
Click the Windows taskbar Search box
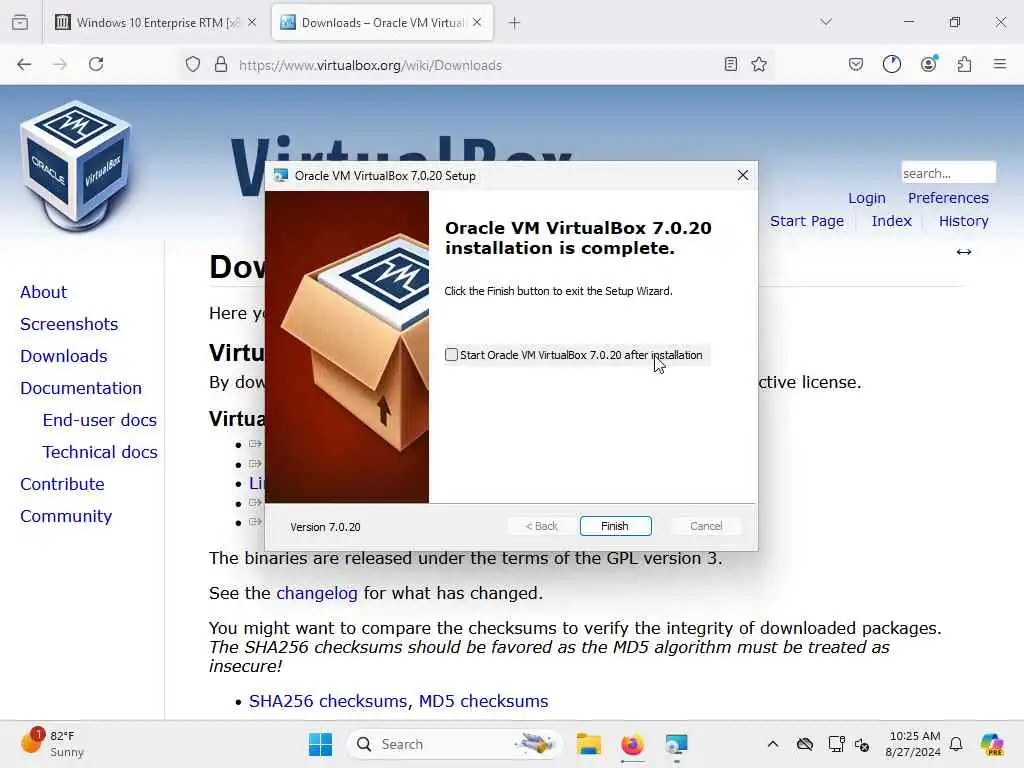455,744
